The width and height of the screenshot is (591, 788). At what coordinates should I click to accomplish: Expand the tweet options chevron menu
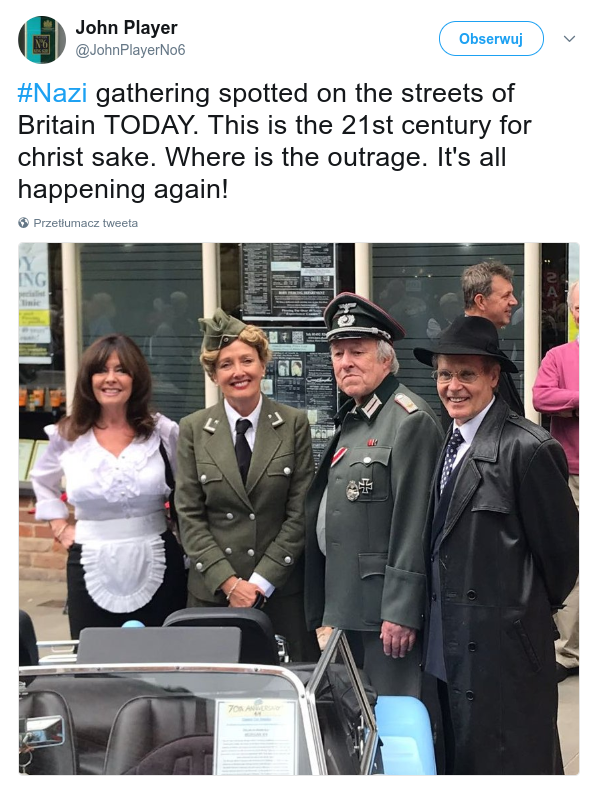569,39
